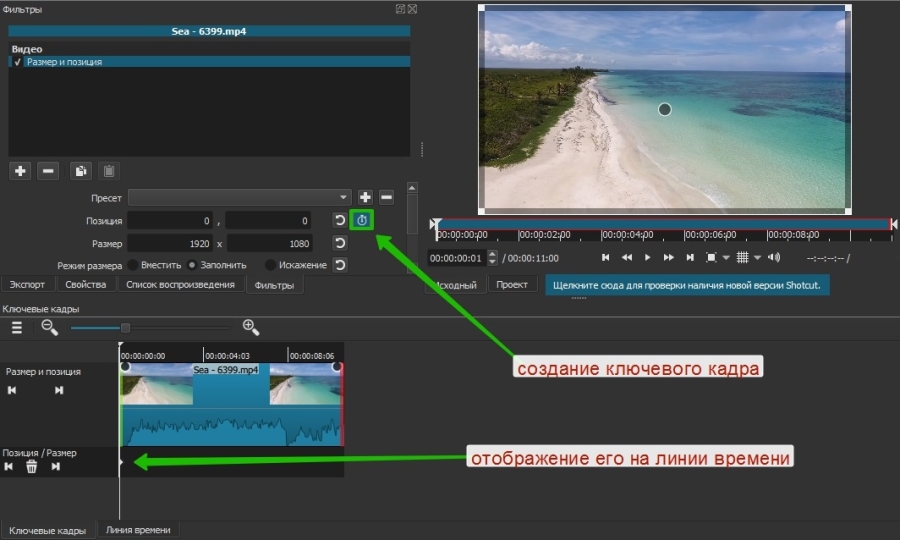The height and width of the screenshot is (540, 900).
Task: Open the Пресет dropdown list
Action: (x=344, y=198)
